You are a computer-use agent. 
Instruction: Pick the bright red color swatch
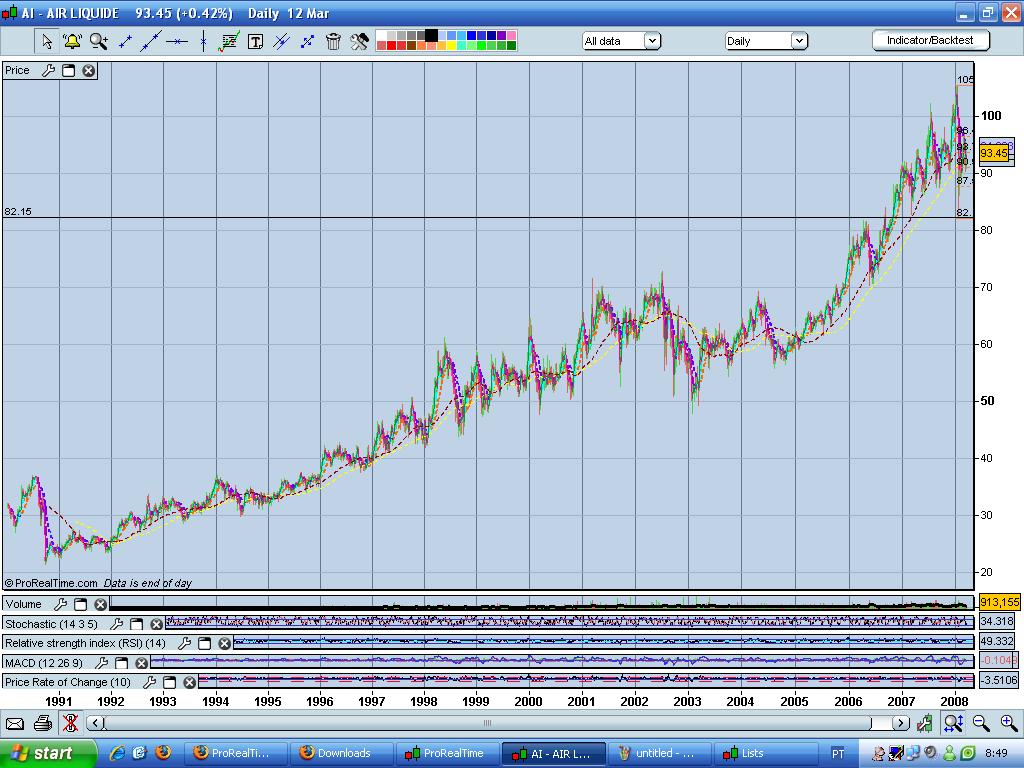pyautogui.click(x=391, y=46)
